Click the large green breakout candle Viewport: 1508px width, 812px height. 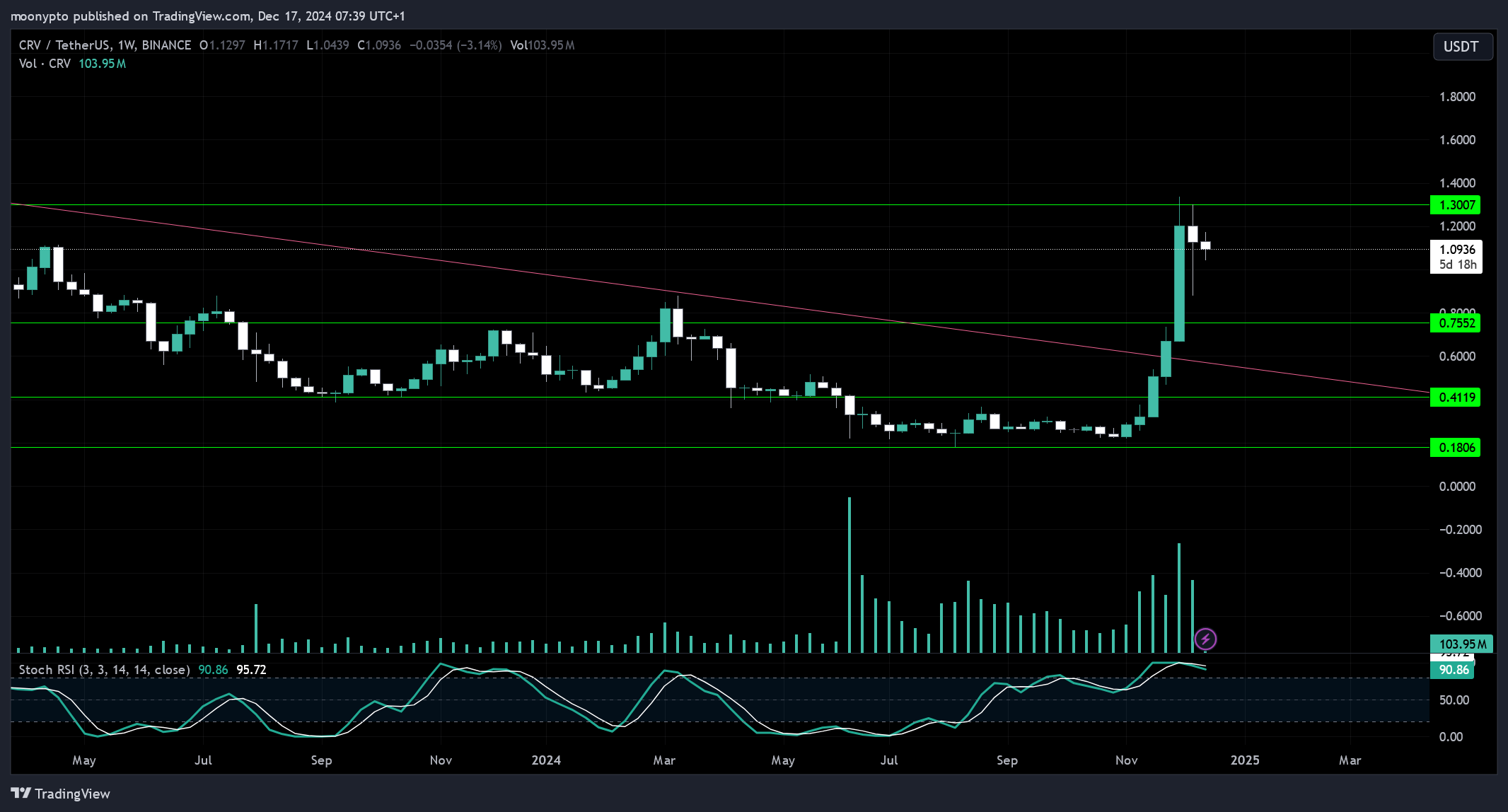click(x=1179, y=284)
